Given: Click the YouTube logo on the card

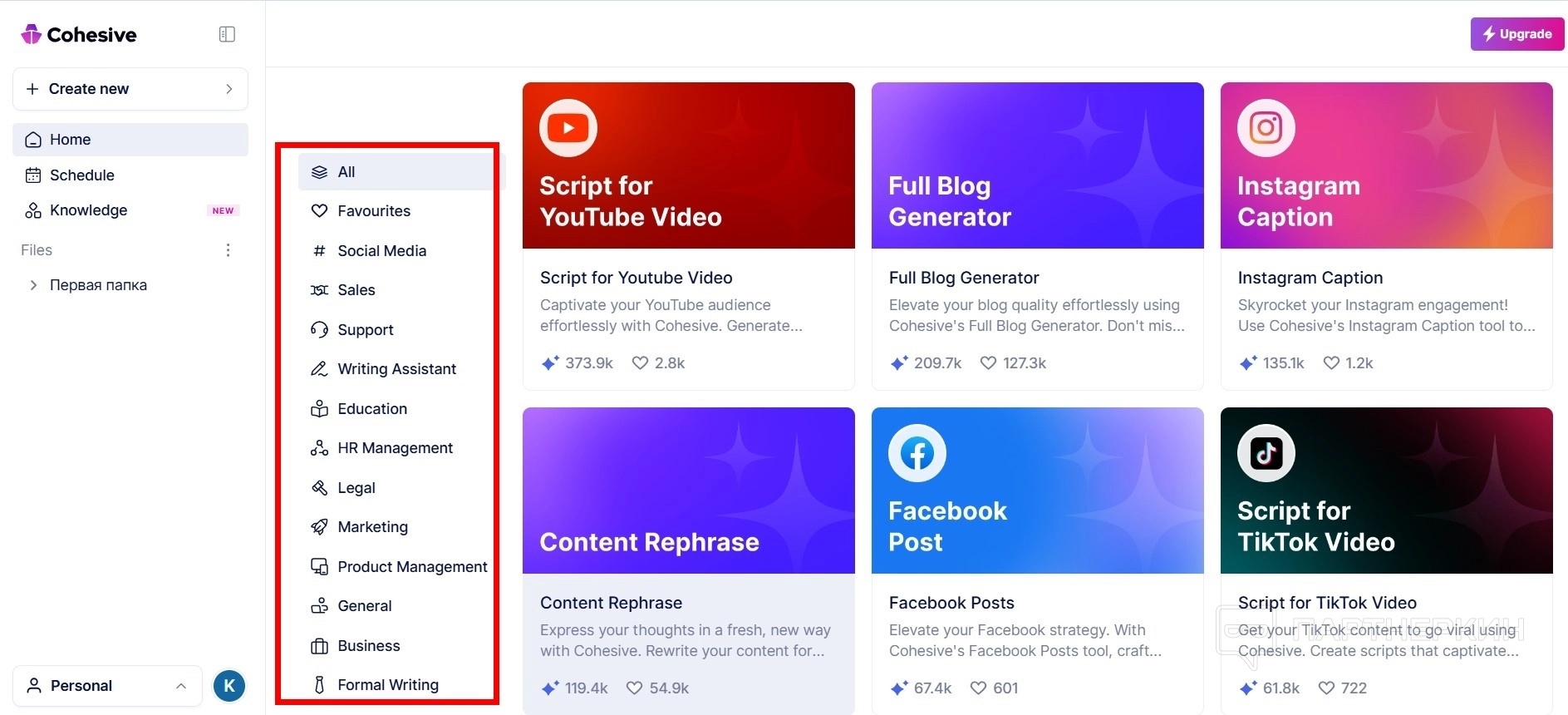Looking at the screenshot, I should [568, 128].
